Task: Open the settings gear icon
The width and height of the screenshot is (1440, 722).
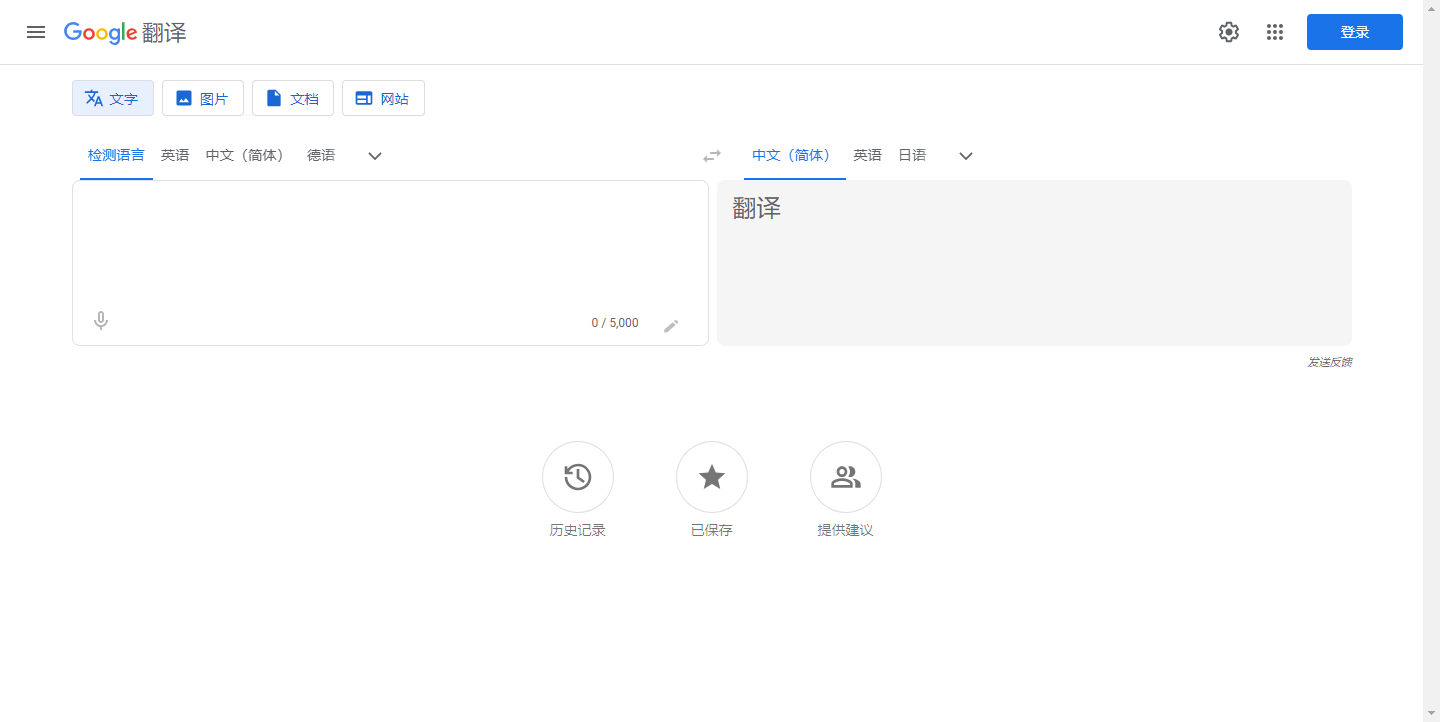Action: pyautogui.click(x=1229, y=32)
